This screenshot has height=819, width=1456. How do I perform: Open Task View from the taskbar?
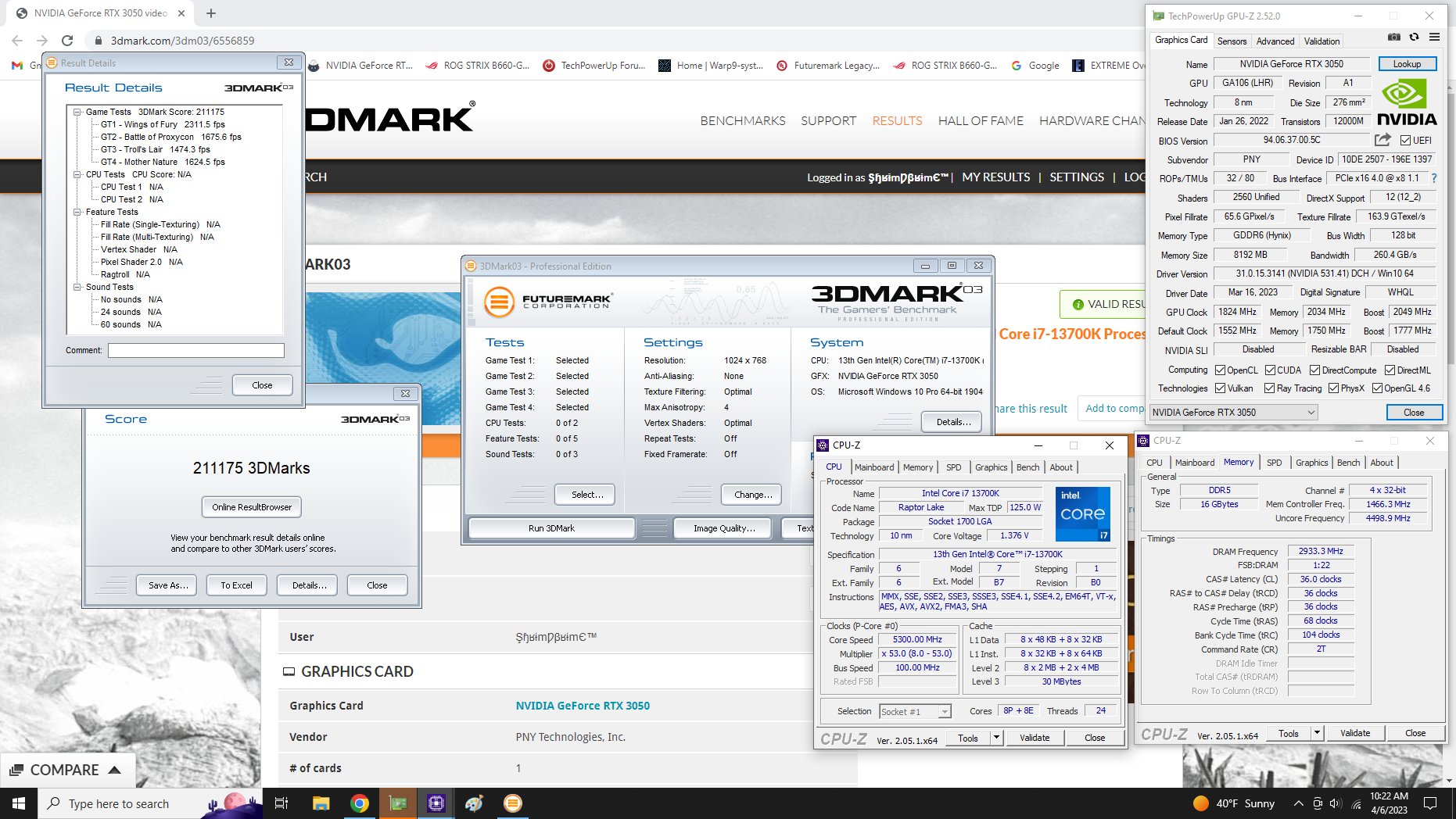[282, 803]
